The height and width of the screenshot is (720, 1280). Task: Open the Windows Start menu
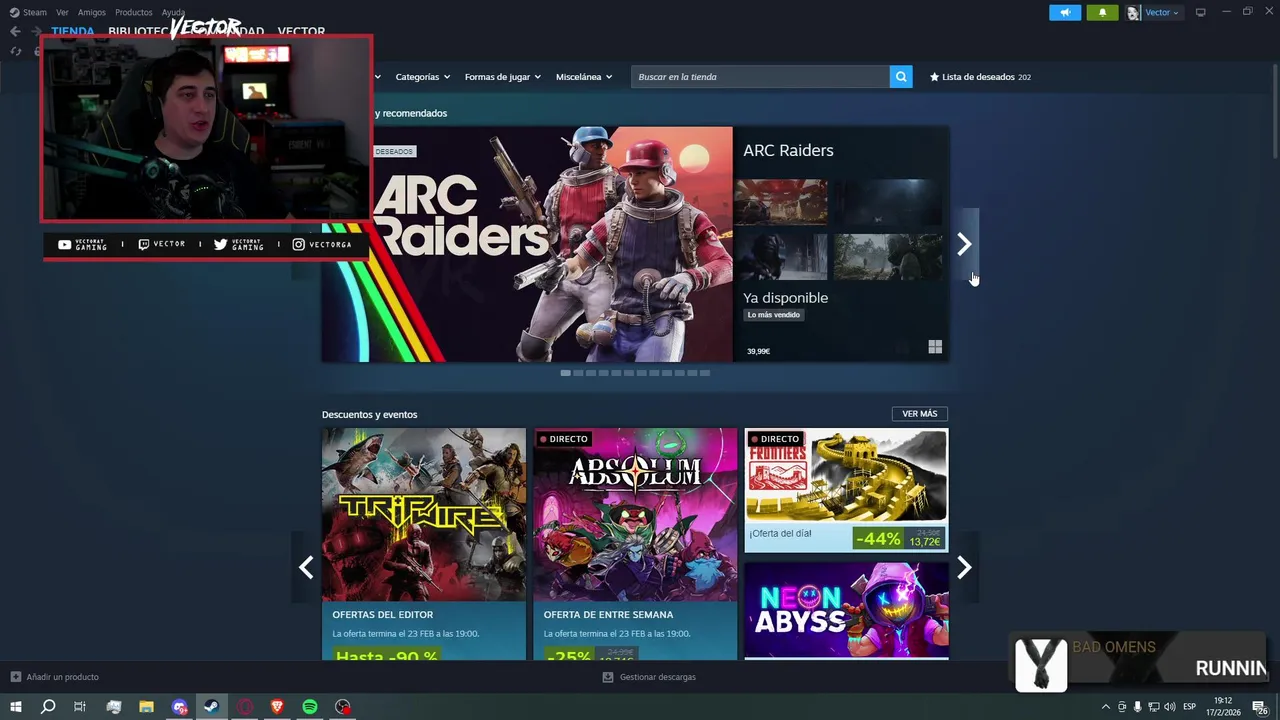[x=15, y=707]
